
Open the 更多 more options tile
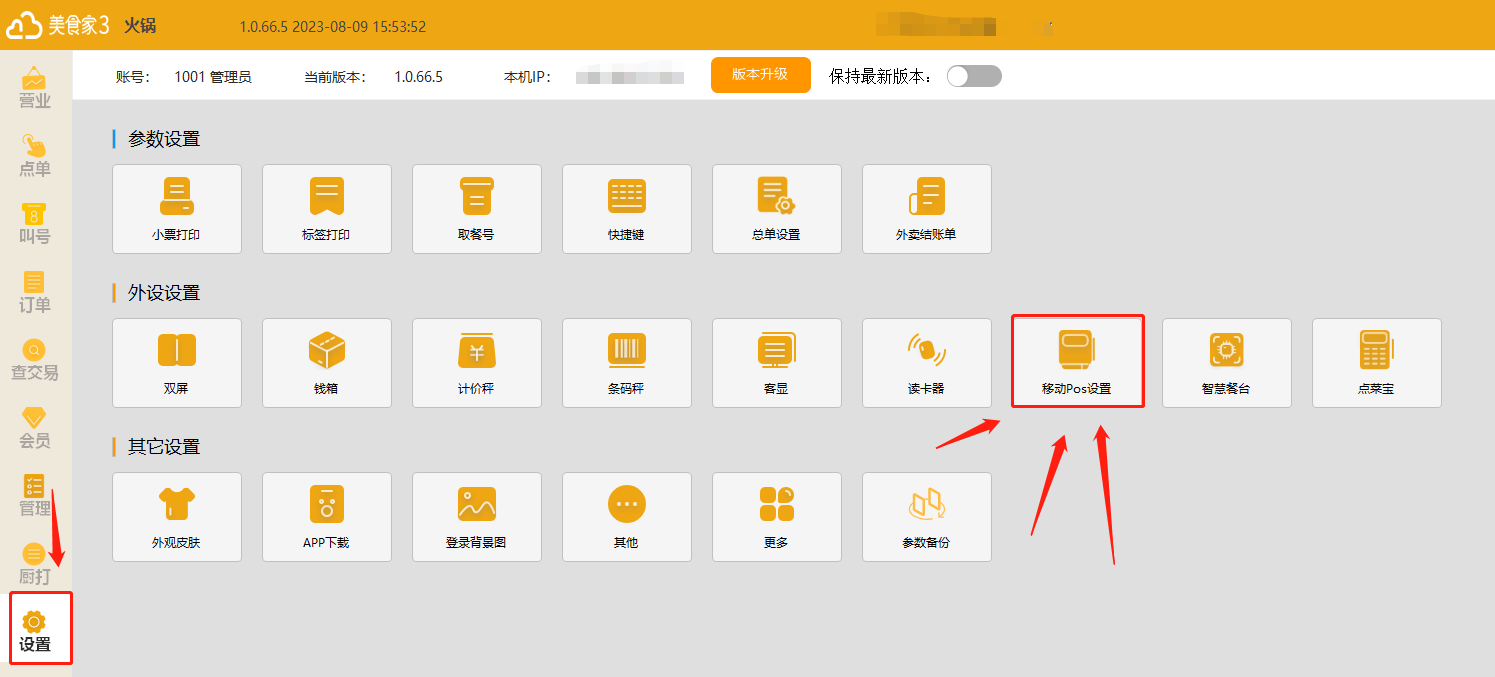pos(777,517)
